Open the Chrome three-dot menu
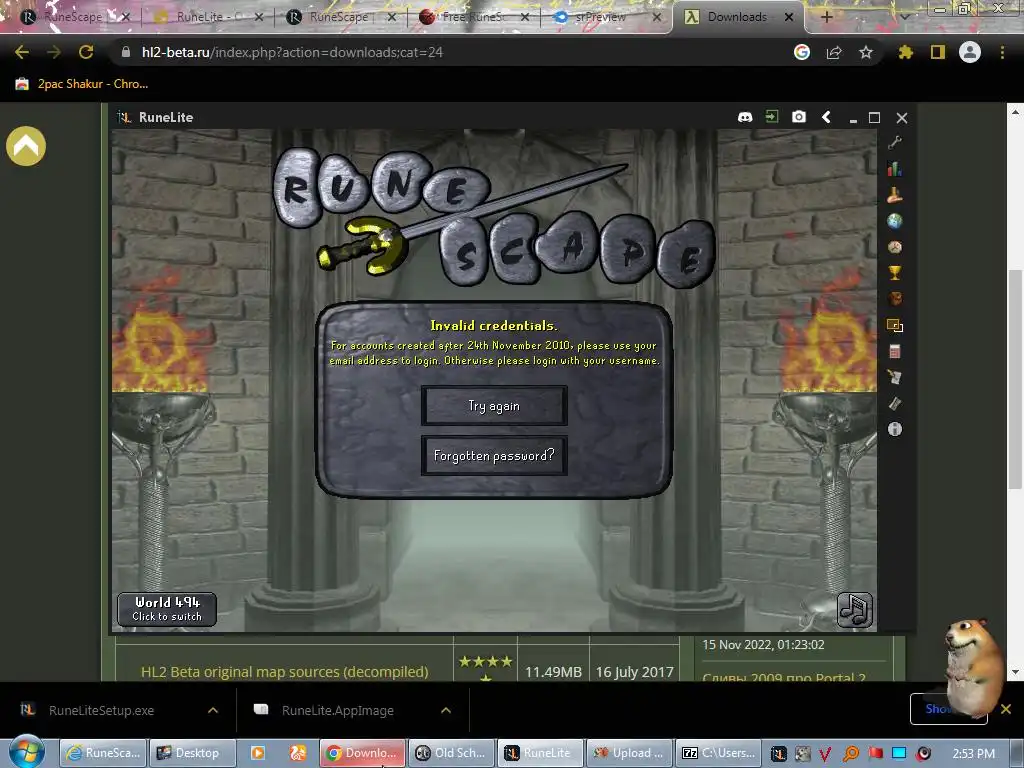This screenshot has width=1024, height=768. (1002, 52)
